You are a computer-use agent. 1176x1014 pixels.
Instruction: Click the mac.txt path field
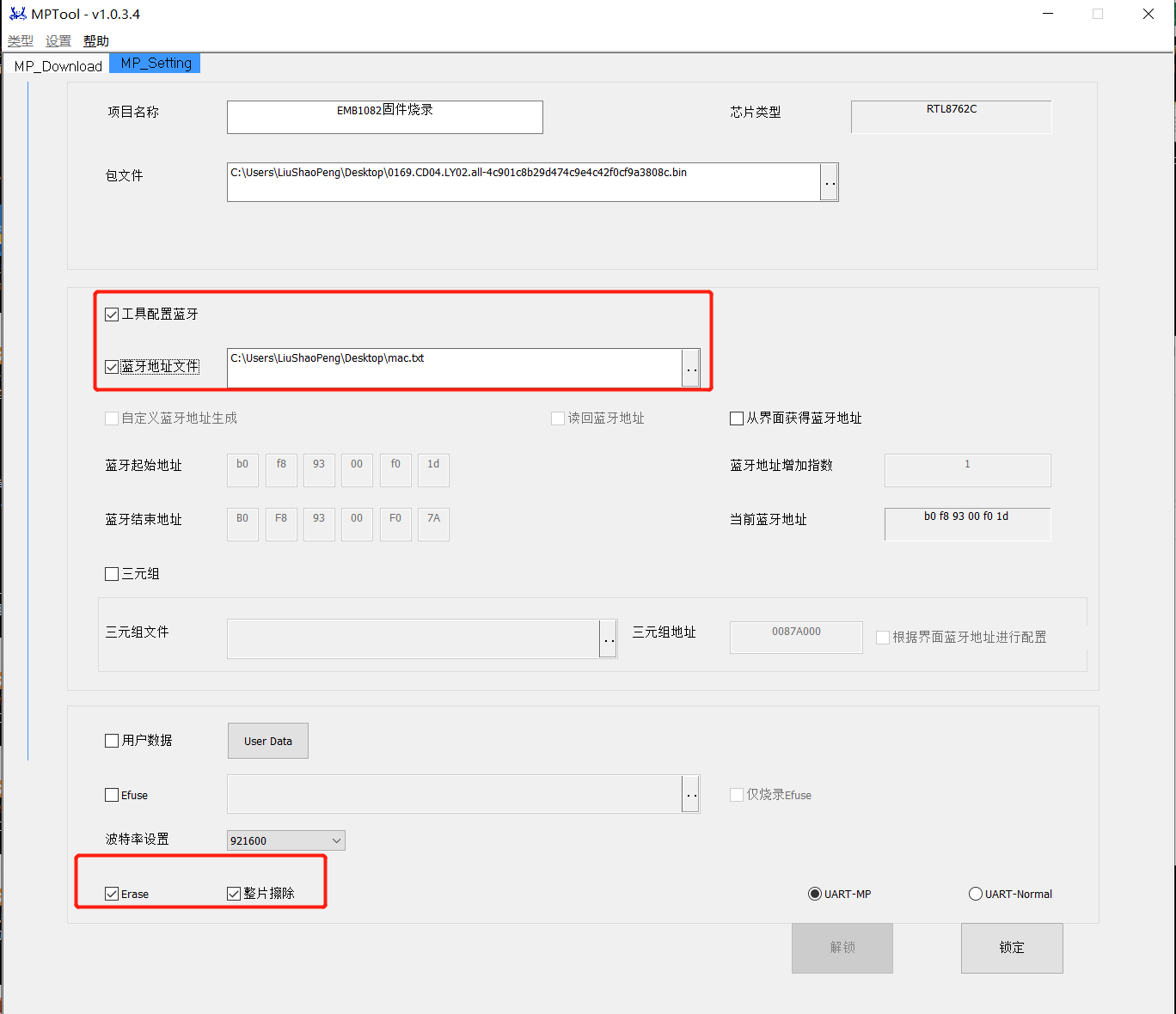click(455, 368)
